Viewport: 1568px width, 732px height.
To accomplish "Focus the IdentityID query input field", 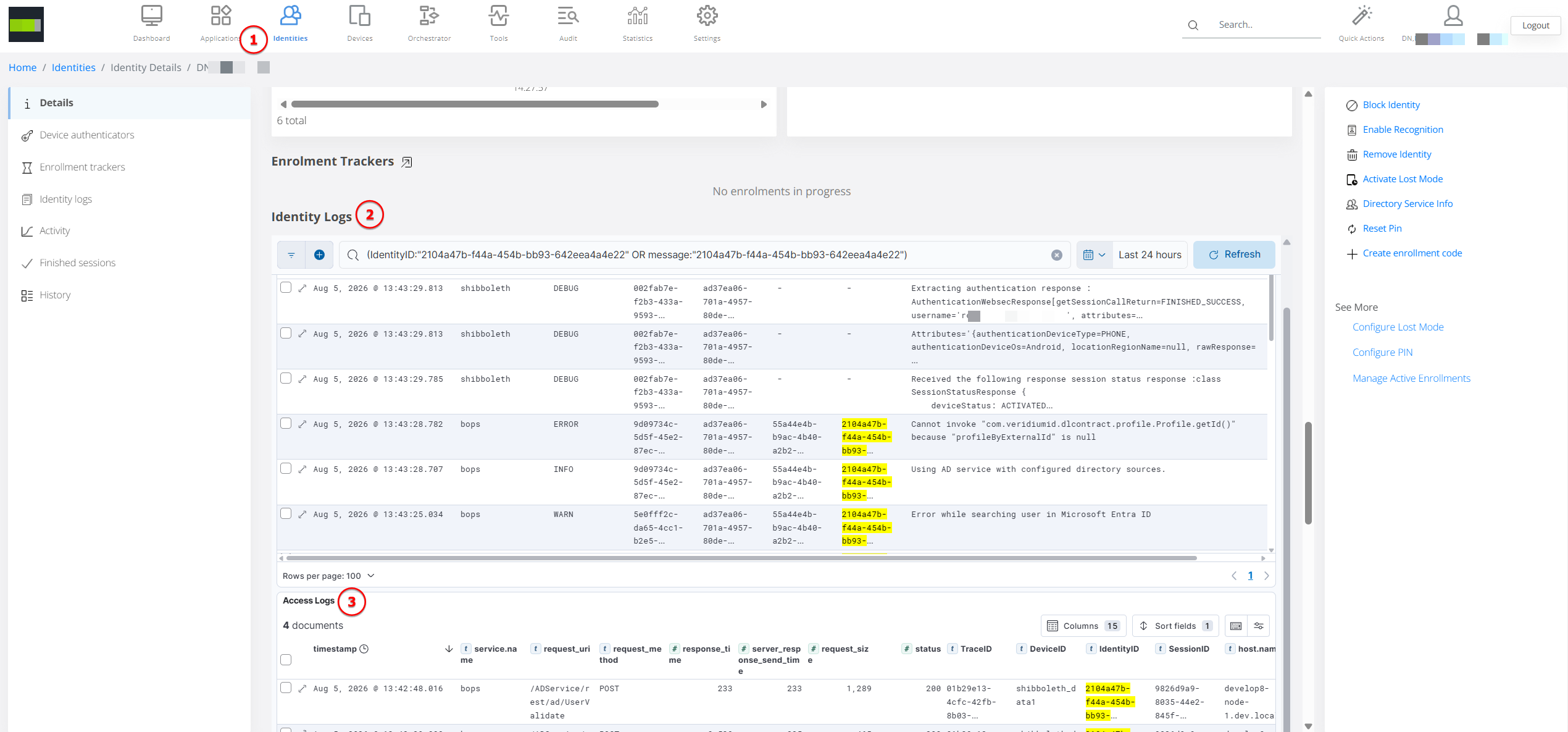I will pyautogui.click(x=706, y=255).
